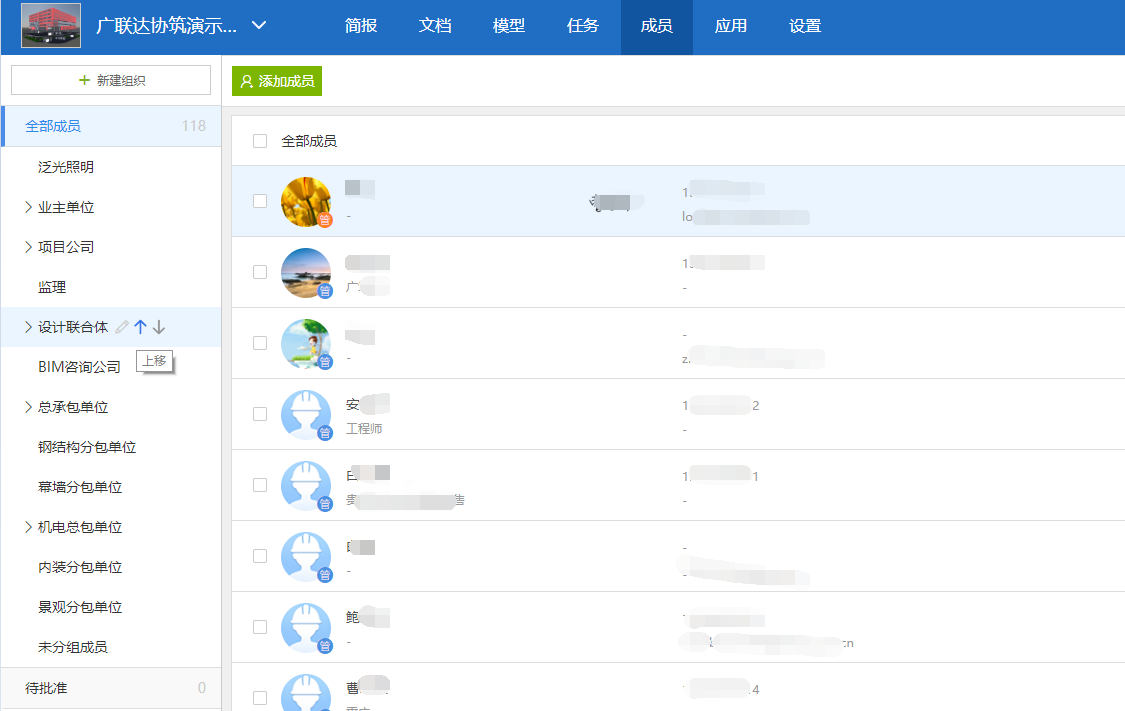Click the move-down arrow beside 设计联合体
This screenshot has height=711, width=1125.
point(159,327)
